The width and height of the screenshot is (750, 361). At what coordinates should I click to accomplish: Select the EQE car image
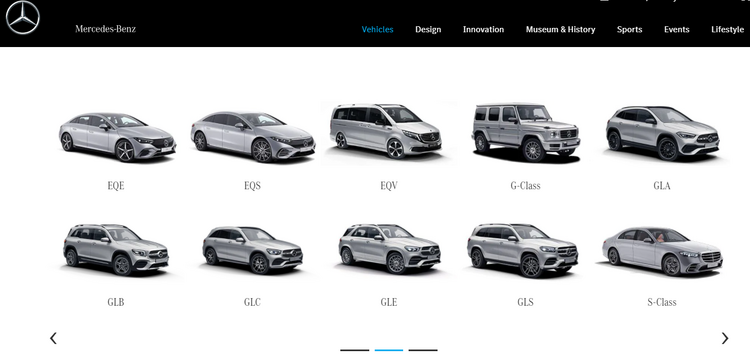tap(117, 137)
